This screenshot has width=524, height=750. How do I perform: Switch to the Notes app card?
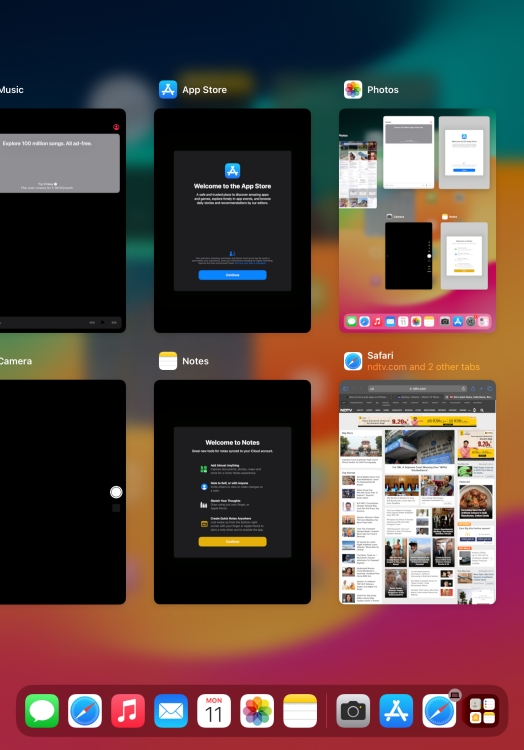click(x=232, y=492)
